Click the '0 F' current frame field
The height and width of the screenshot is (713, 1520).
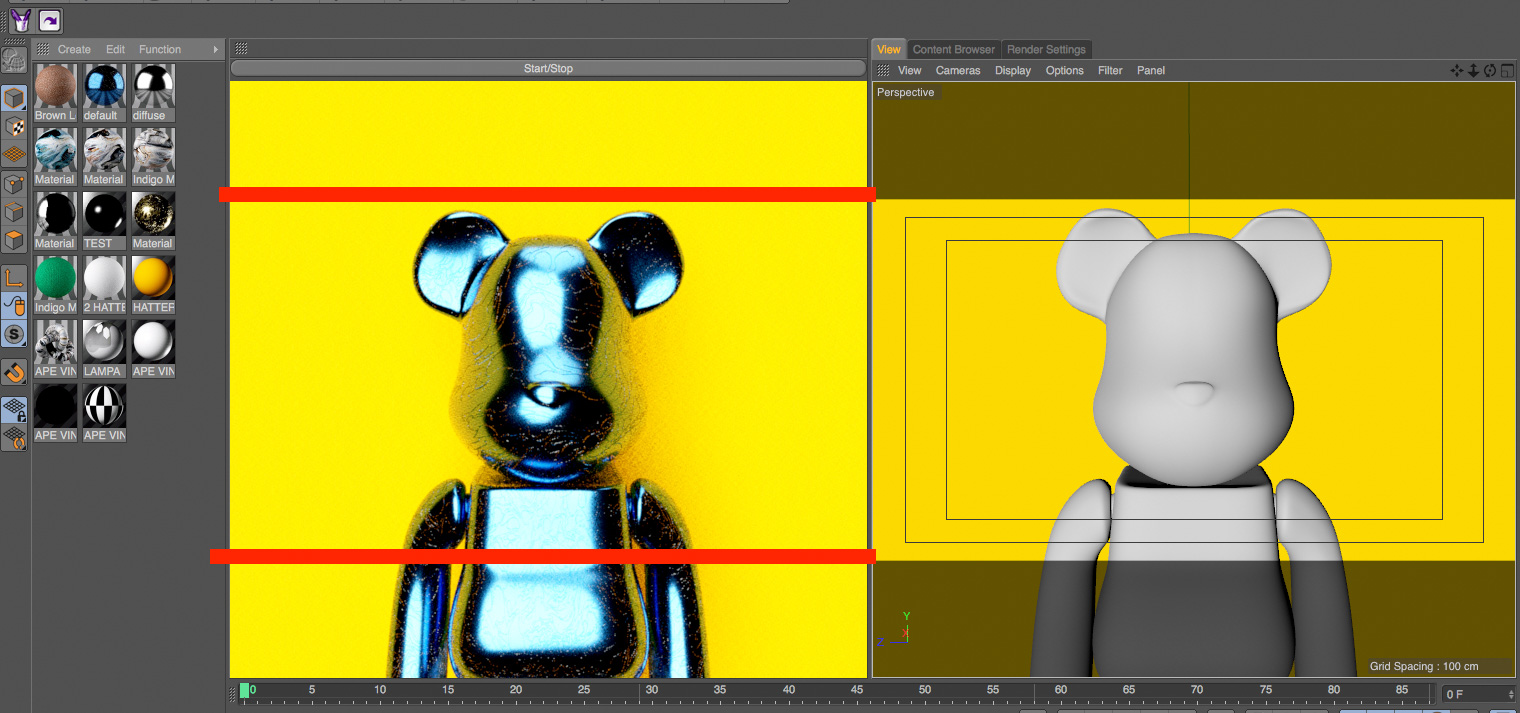[1473, 694]
